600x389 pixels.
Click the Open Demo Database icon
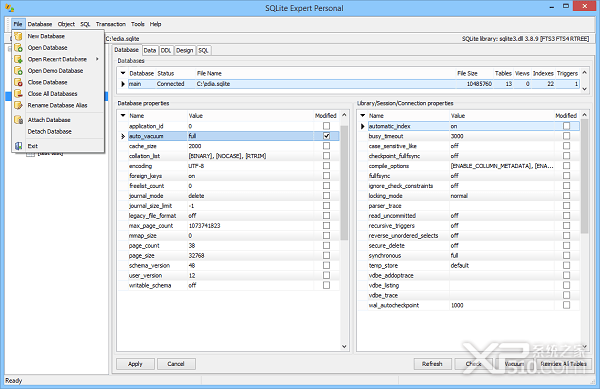(18, 71)
